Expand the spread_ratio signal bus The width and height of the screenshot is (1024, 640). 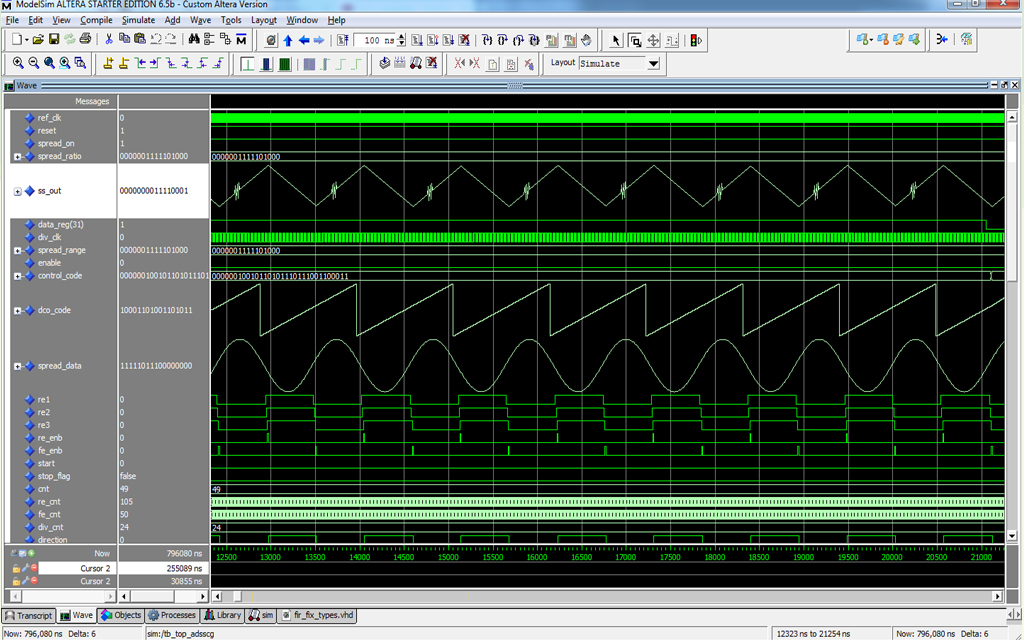tap(17, 157)
